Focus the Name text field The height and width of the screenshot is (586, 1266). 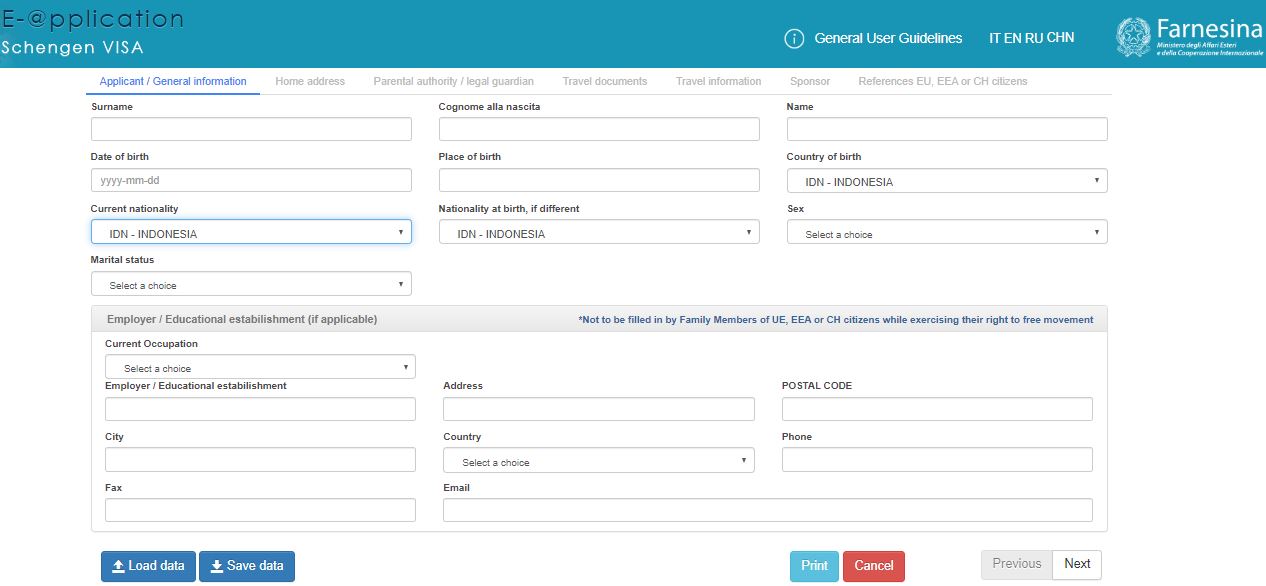pos(947,129)
